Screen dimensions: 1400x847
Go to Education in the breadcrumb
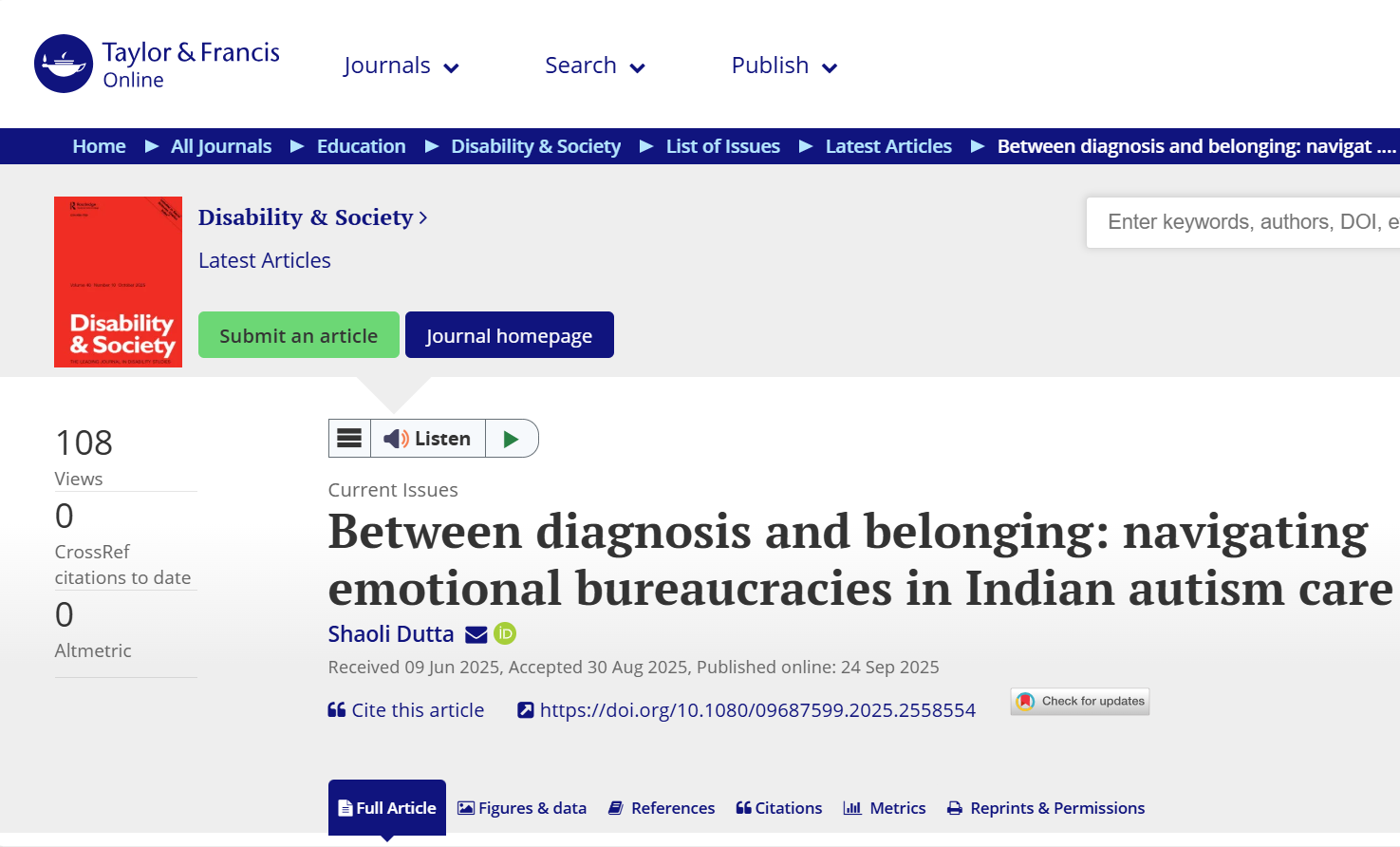coord(362,146)
